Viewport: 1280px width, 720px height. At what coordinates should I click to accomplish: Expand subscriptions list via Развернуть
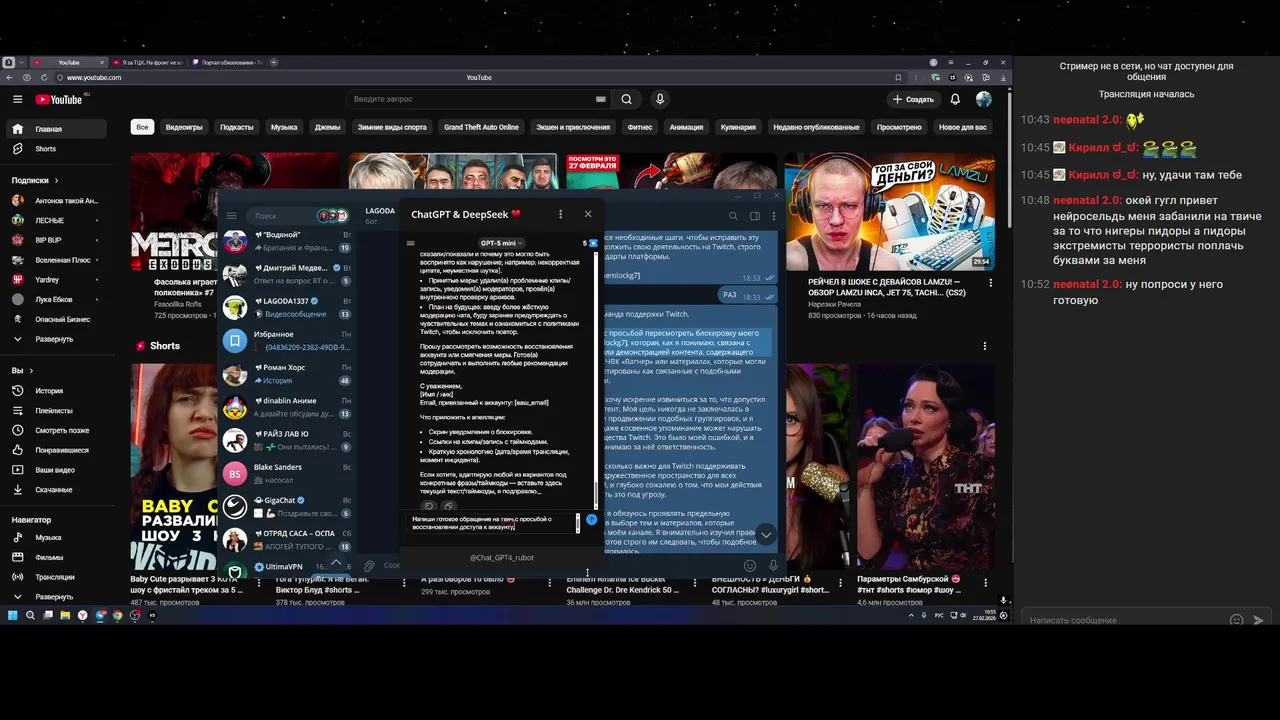point(55,339)
